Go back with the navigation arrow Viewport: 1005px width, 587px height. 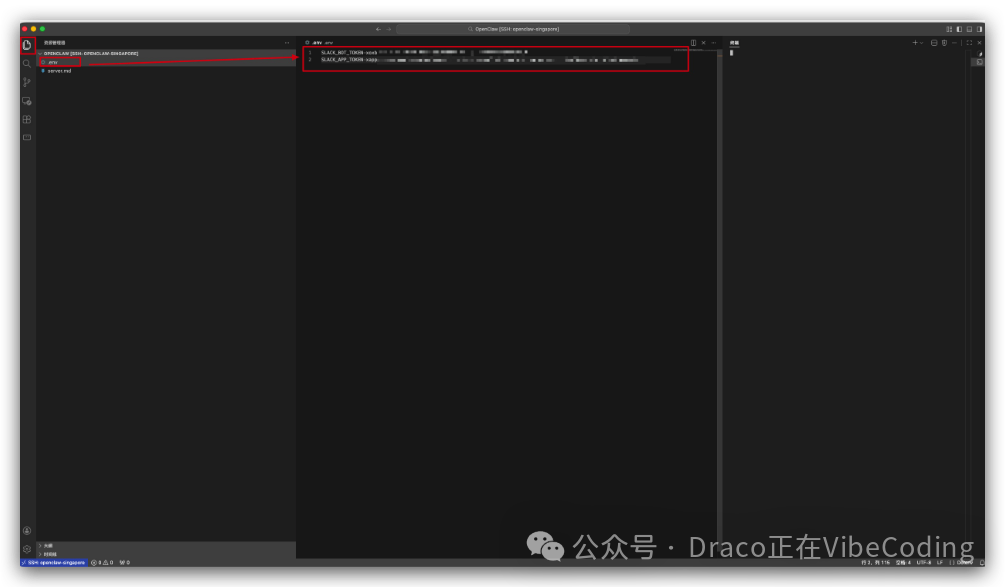pos(378,29)
